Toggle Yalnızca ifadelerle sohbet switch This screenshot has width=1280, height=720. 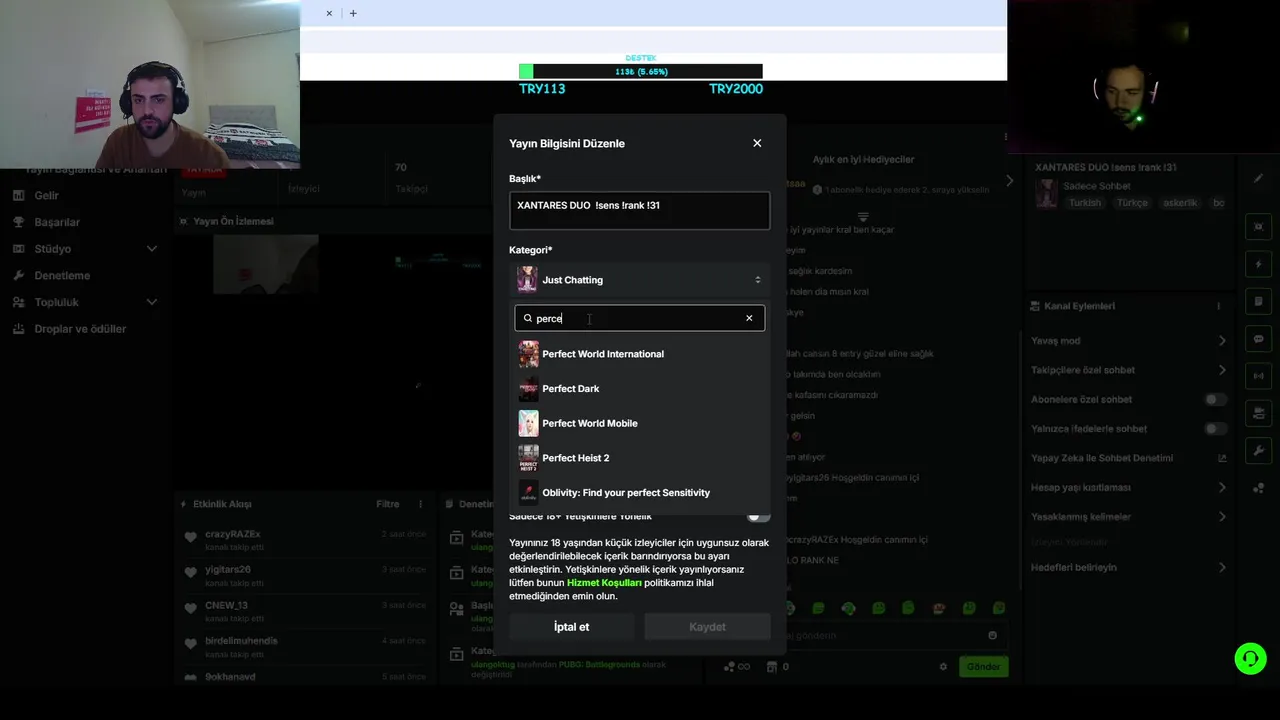pyautogui.click(x=1215, y=429)
